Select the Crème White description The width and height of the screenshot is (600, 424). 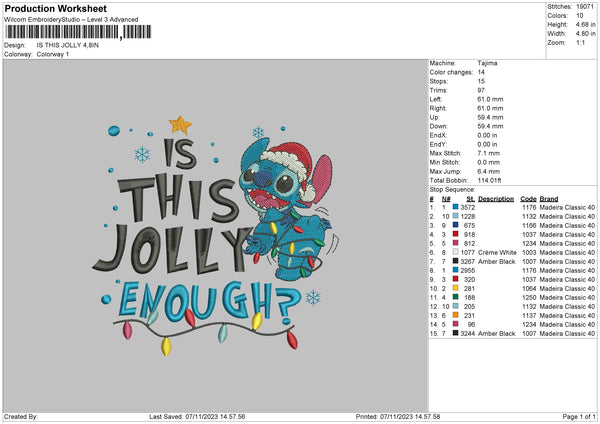coord(497,253)
